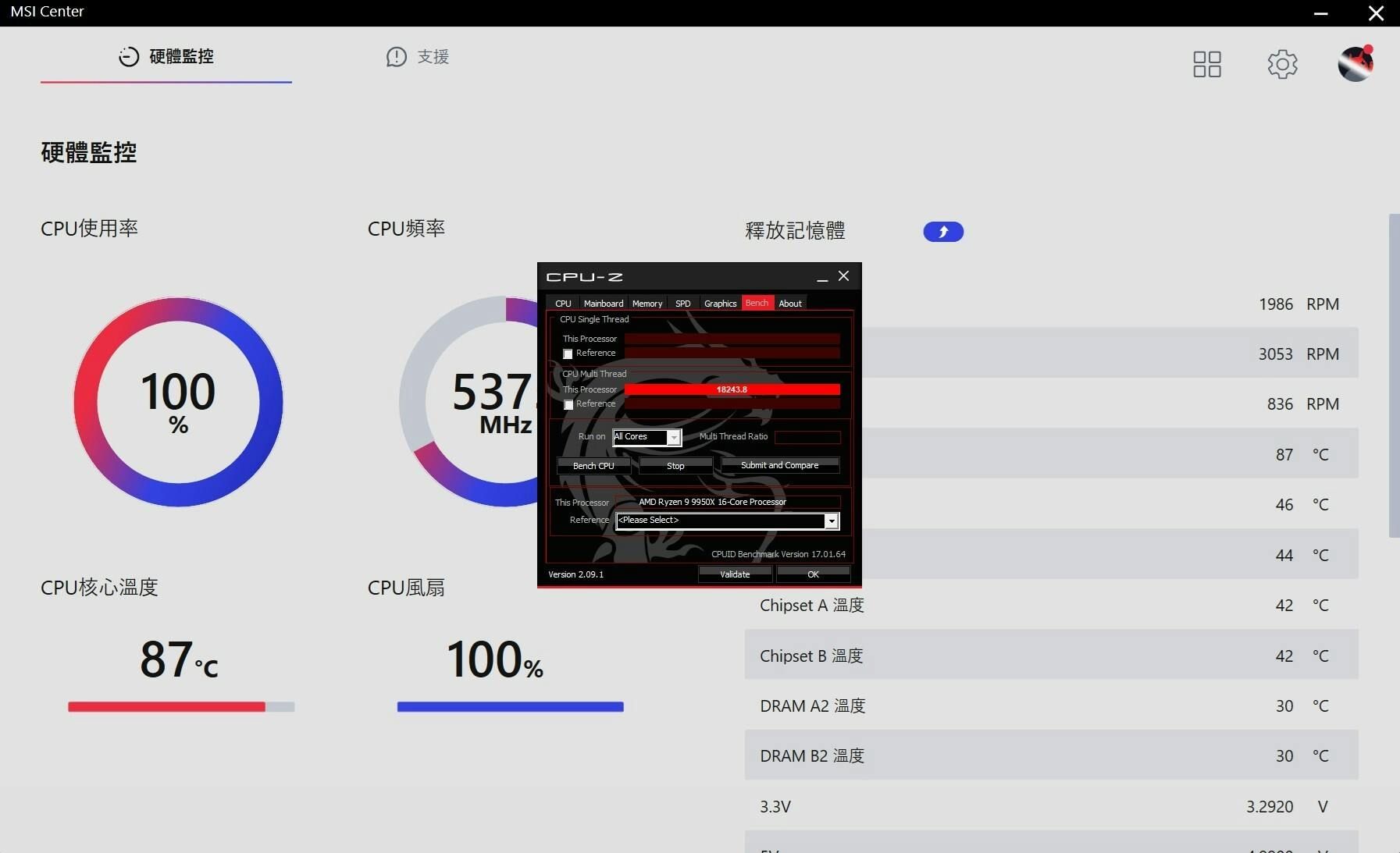Switch to the 支援 tab
The width and height of the screenshot is (1400, 853).
tap(418, 57)
